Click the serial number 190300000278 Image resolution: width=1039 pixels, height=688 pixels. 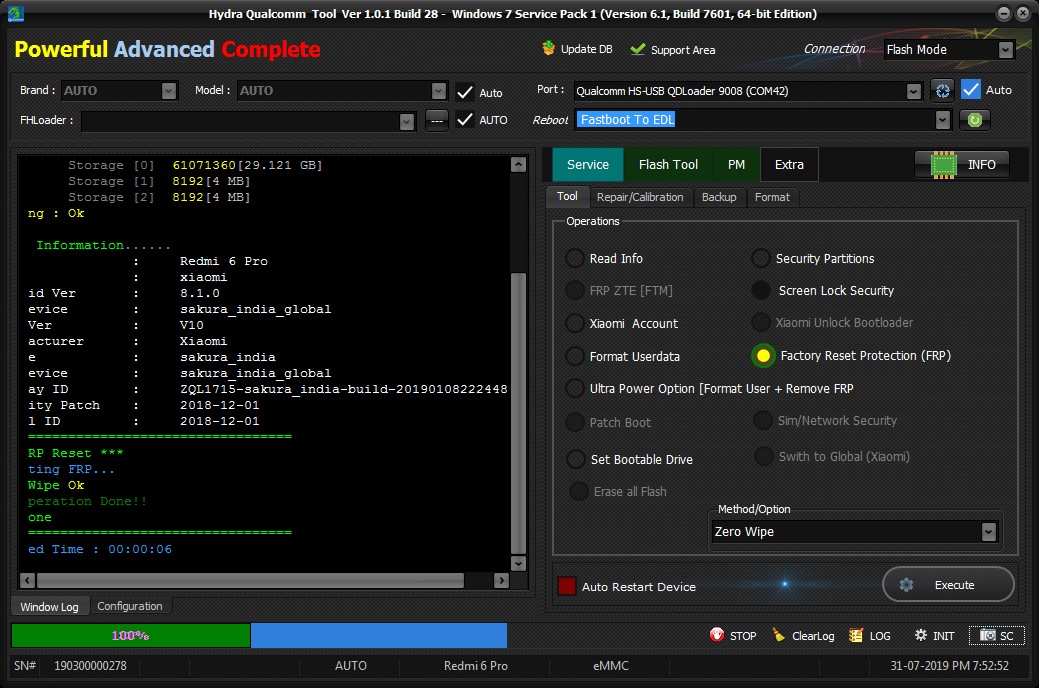(x=90, y=665)
